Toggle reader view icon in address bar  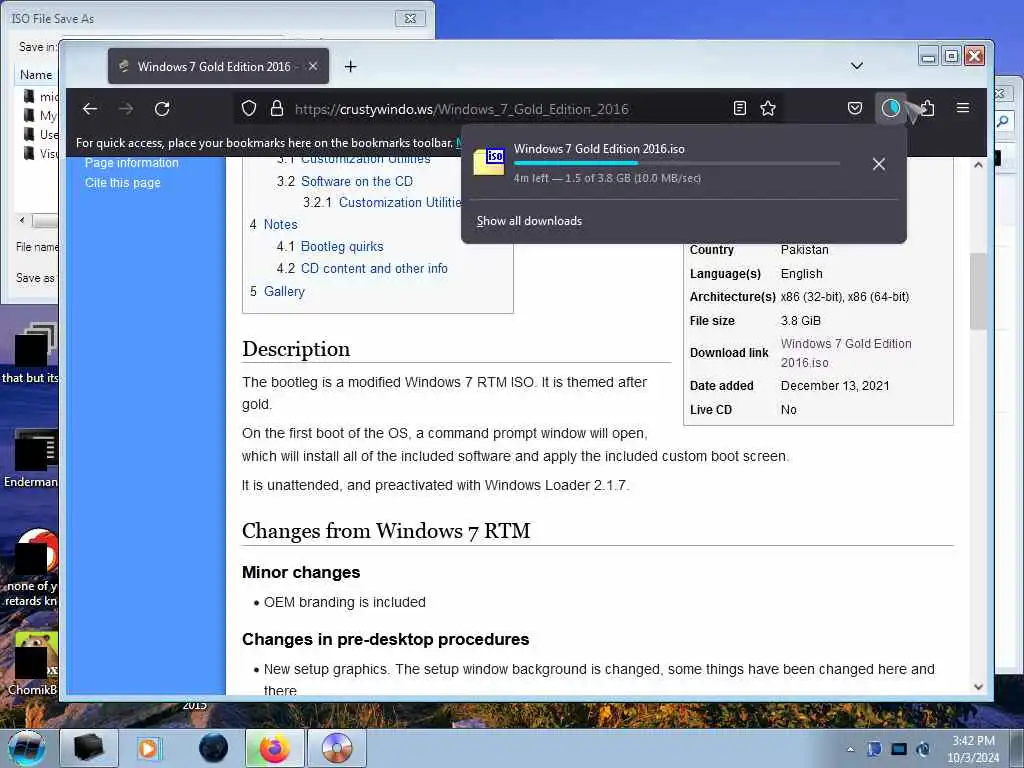[739, 108]
